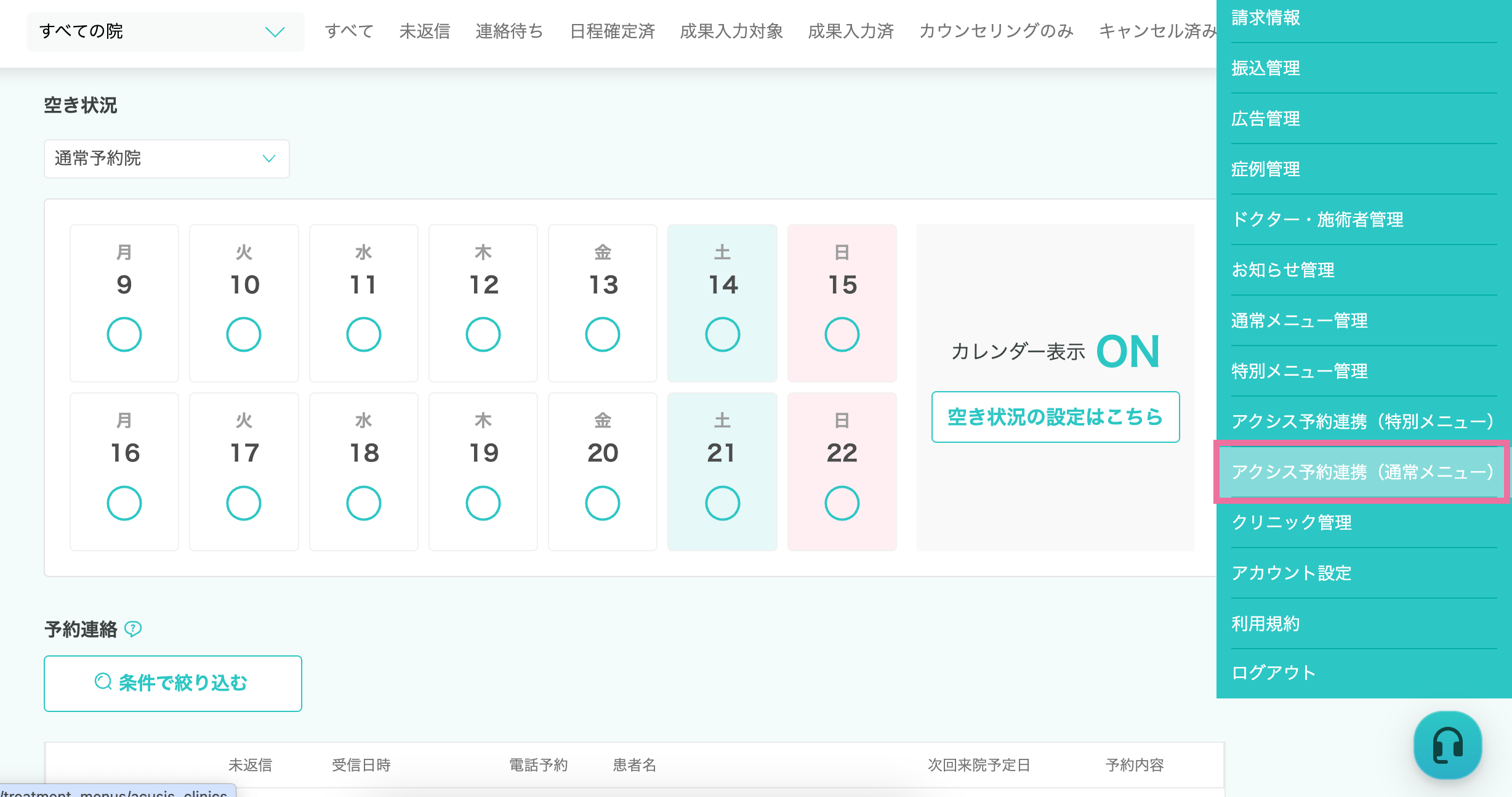1512x797 pixels.
Task: Click the availability circle for Monday 9
Action: tap(124, 334)
